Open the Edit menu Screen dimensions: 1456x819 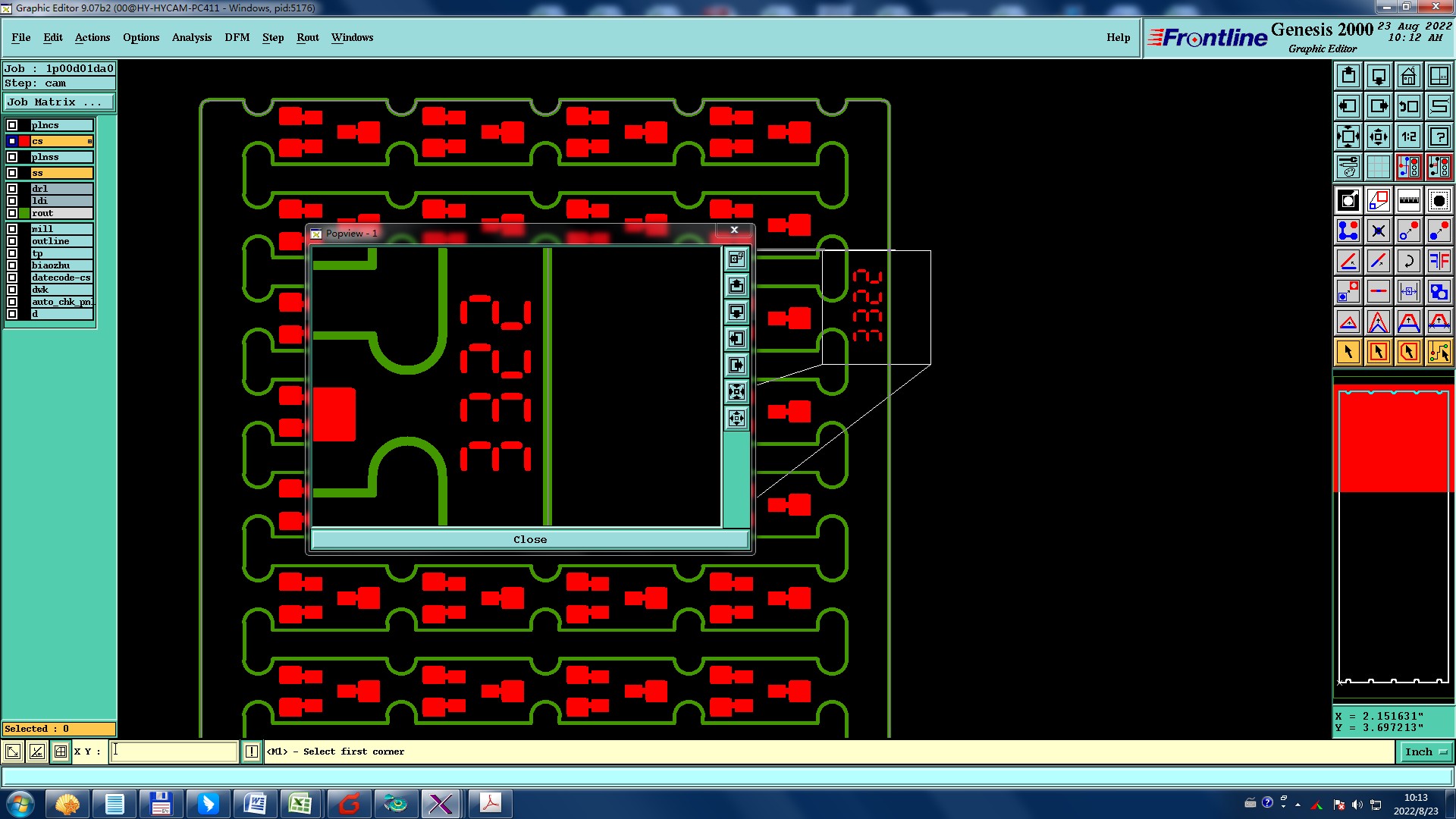(x=53, y=37)
